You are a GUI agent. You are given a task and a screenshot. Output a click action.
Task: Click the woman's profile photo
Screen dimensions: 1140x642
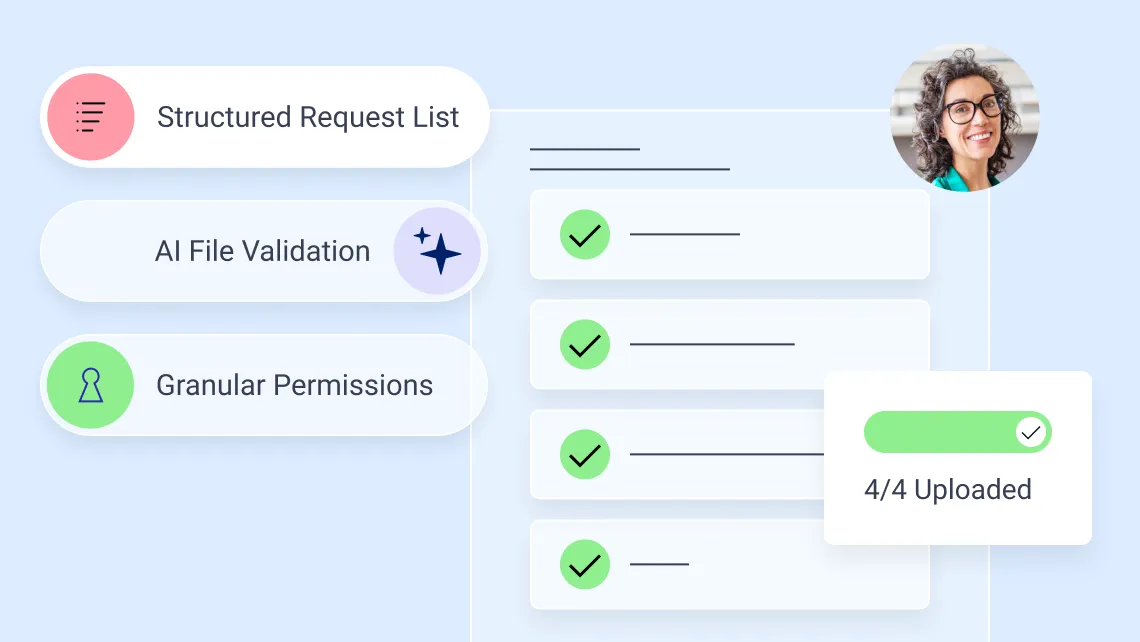965,117
